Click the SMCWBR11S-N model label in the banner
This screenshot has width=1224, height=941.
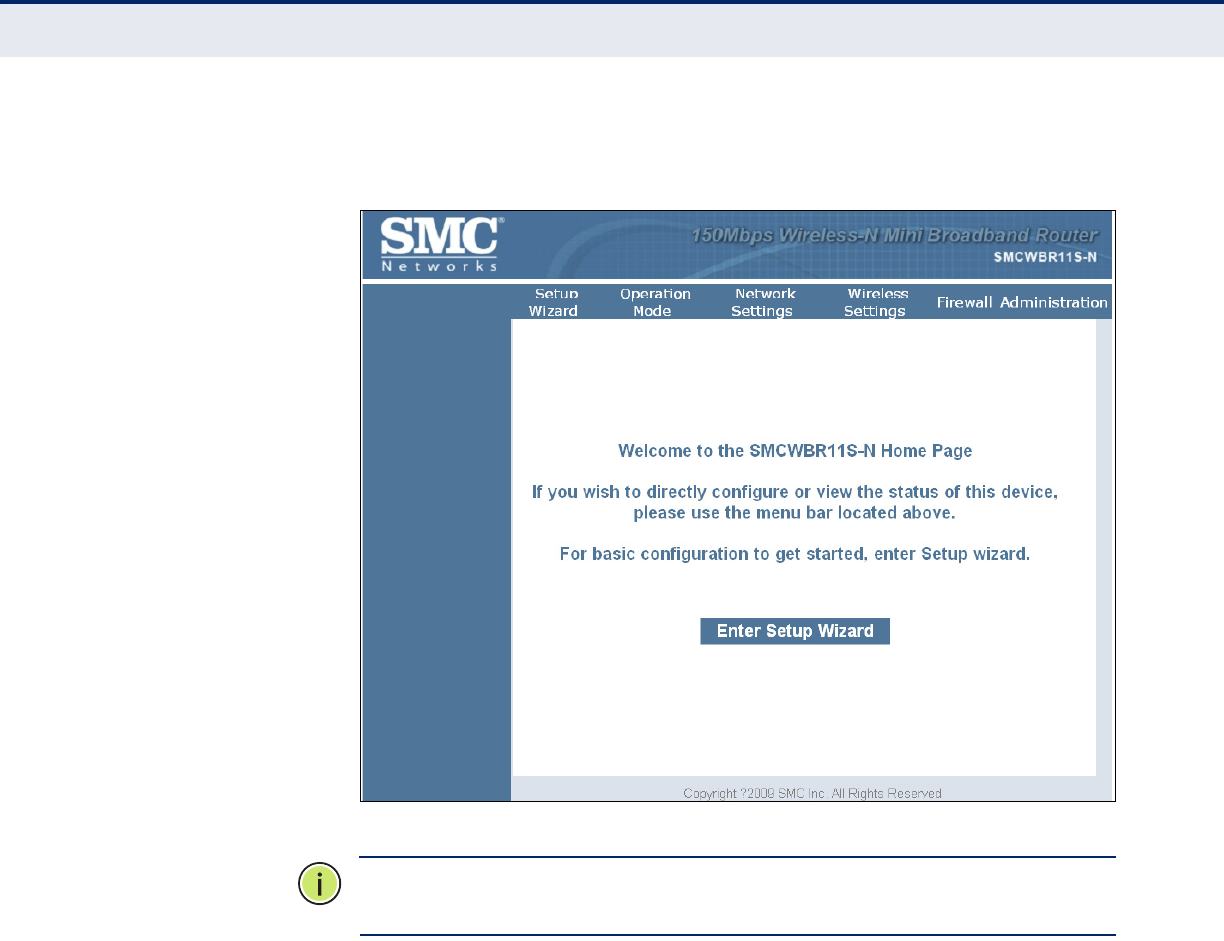coord(1045,257)
